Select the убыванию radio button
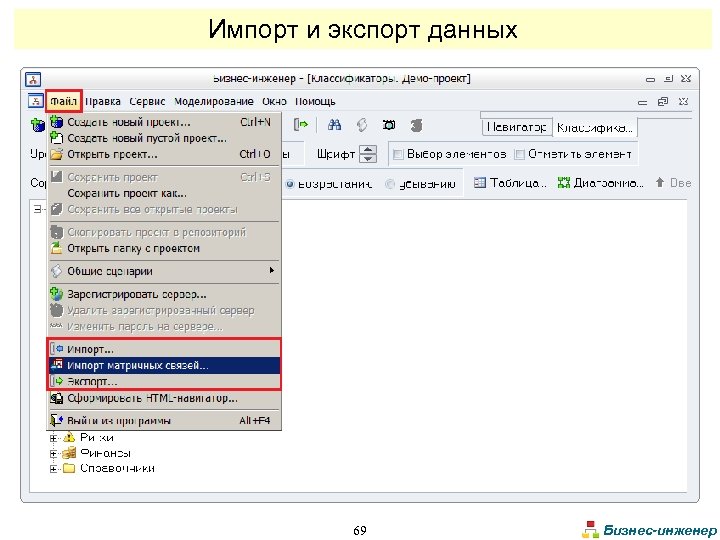 [390, 184]
